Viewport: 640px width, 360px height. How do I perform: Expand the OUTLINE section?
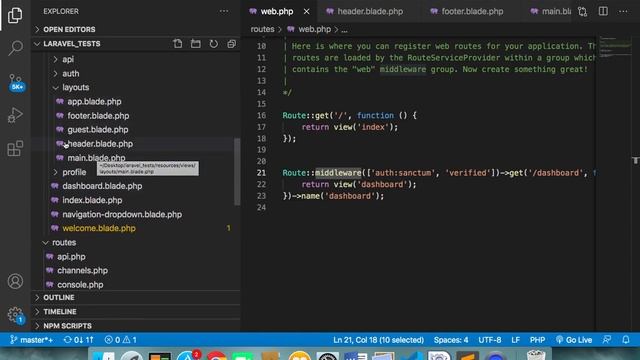coord(135,298)
